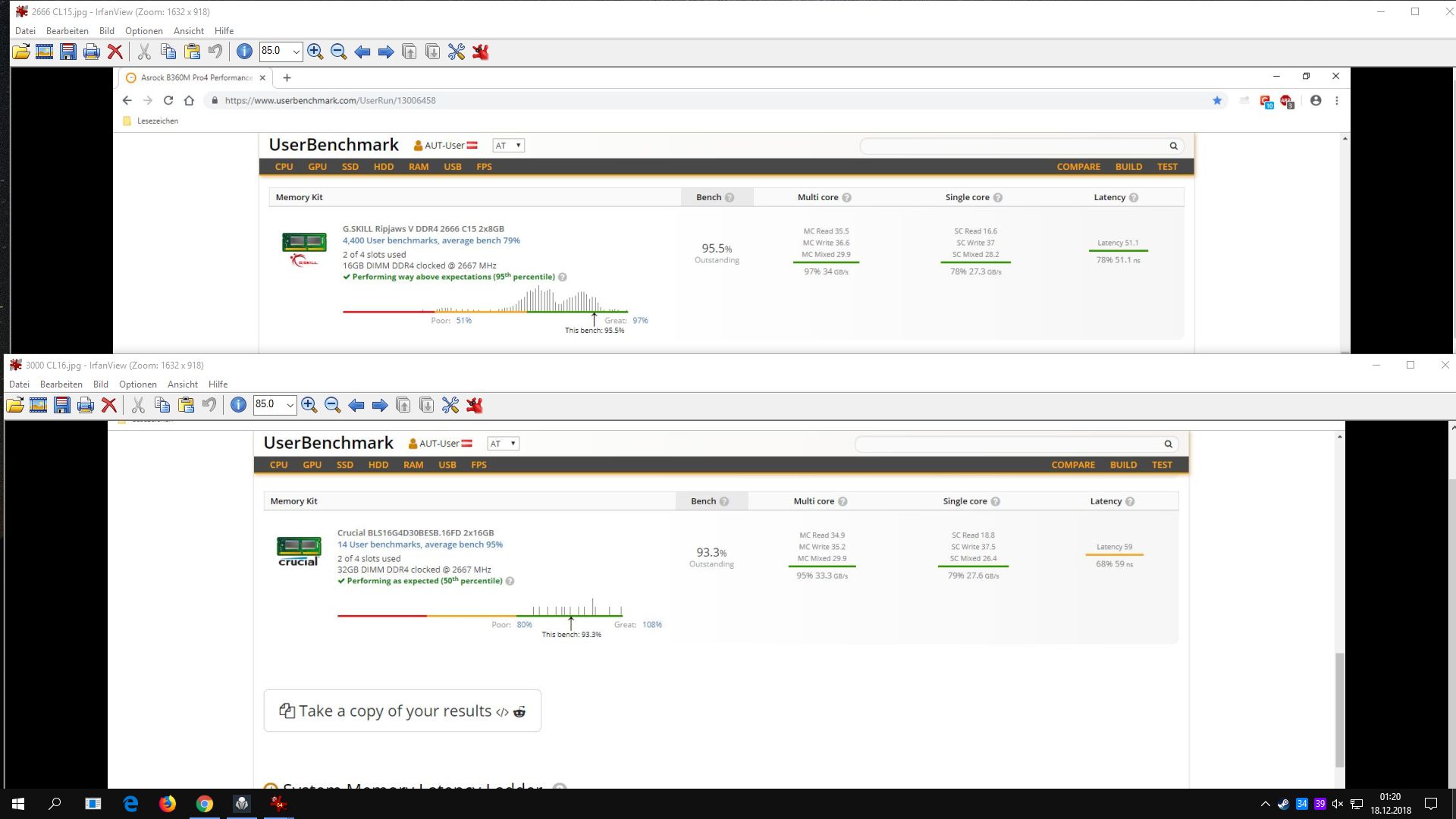
Task: Click the red X Delete icon in top toolbar
Action: (115, 52)
